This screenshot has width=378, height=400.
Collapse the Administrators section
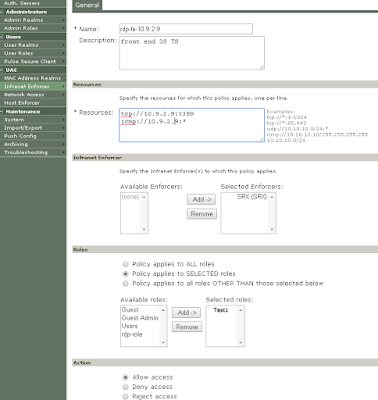pos(2,12)
